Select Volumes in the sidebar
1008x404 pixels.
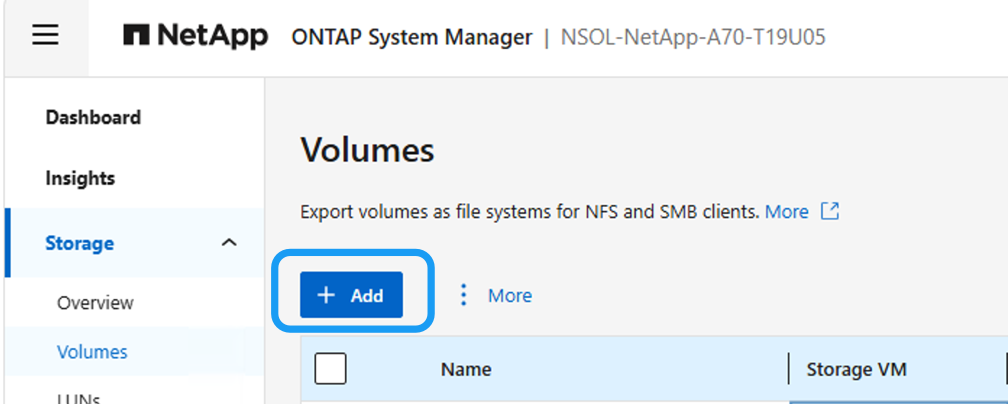92,352
